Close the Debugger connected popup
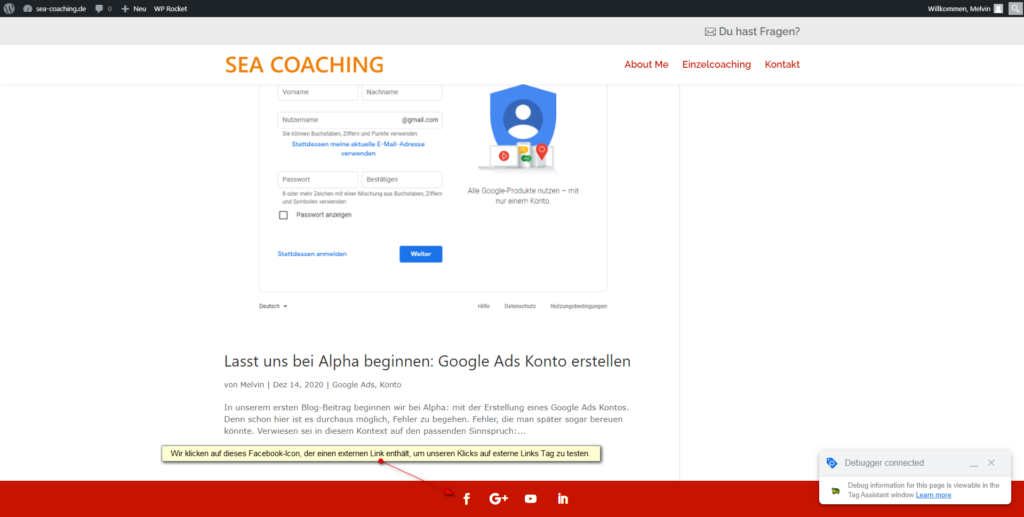 coord(992,463)
